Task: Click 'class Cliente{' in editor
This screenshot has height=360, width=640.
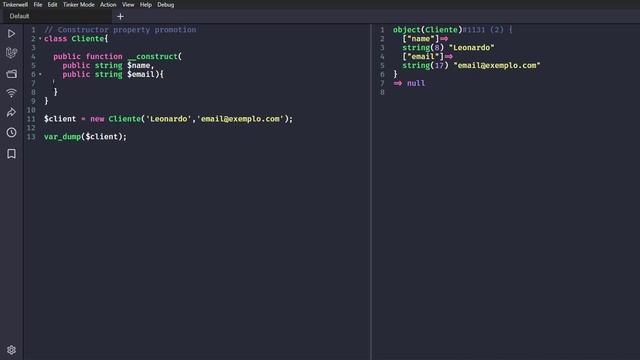Action: tap(76, 39)
